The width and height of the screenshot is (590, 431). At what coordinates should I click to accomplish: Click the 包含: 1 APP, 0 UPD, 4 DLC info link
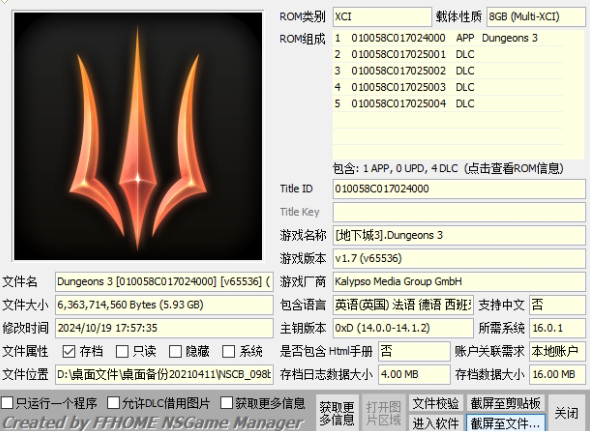(x=448, y=168)
